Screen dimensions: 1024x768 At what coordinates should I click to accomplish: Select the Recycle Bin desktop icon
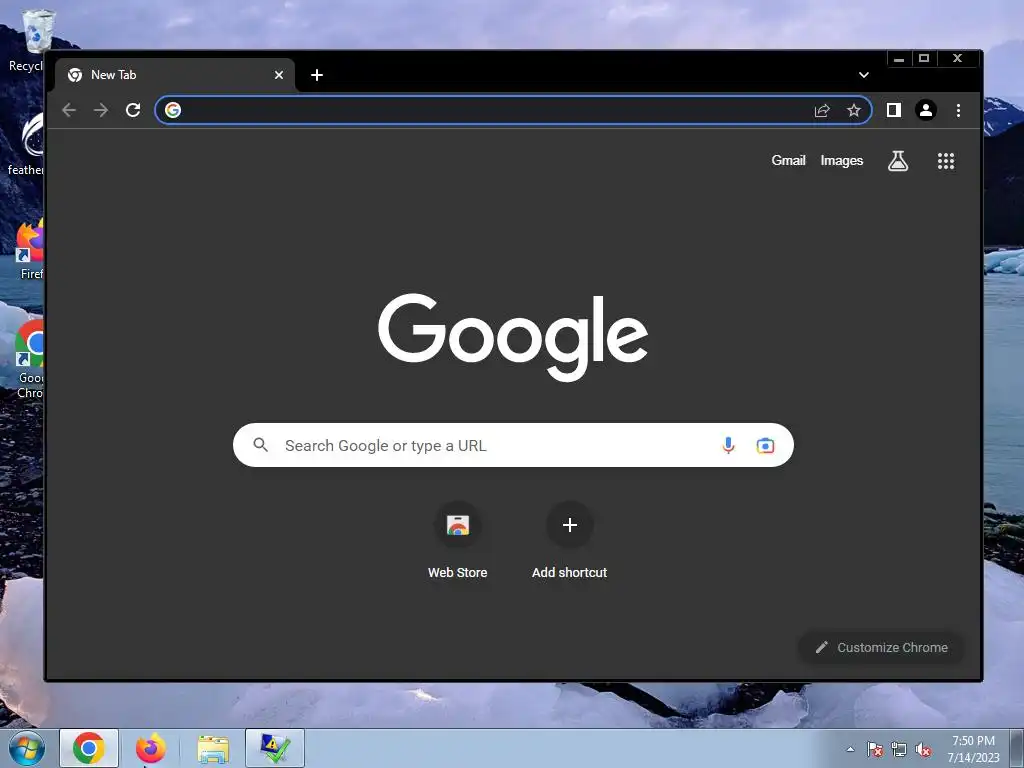tap(27, 40)
